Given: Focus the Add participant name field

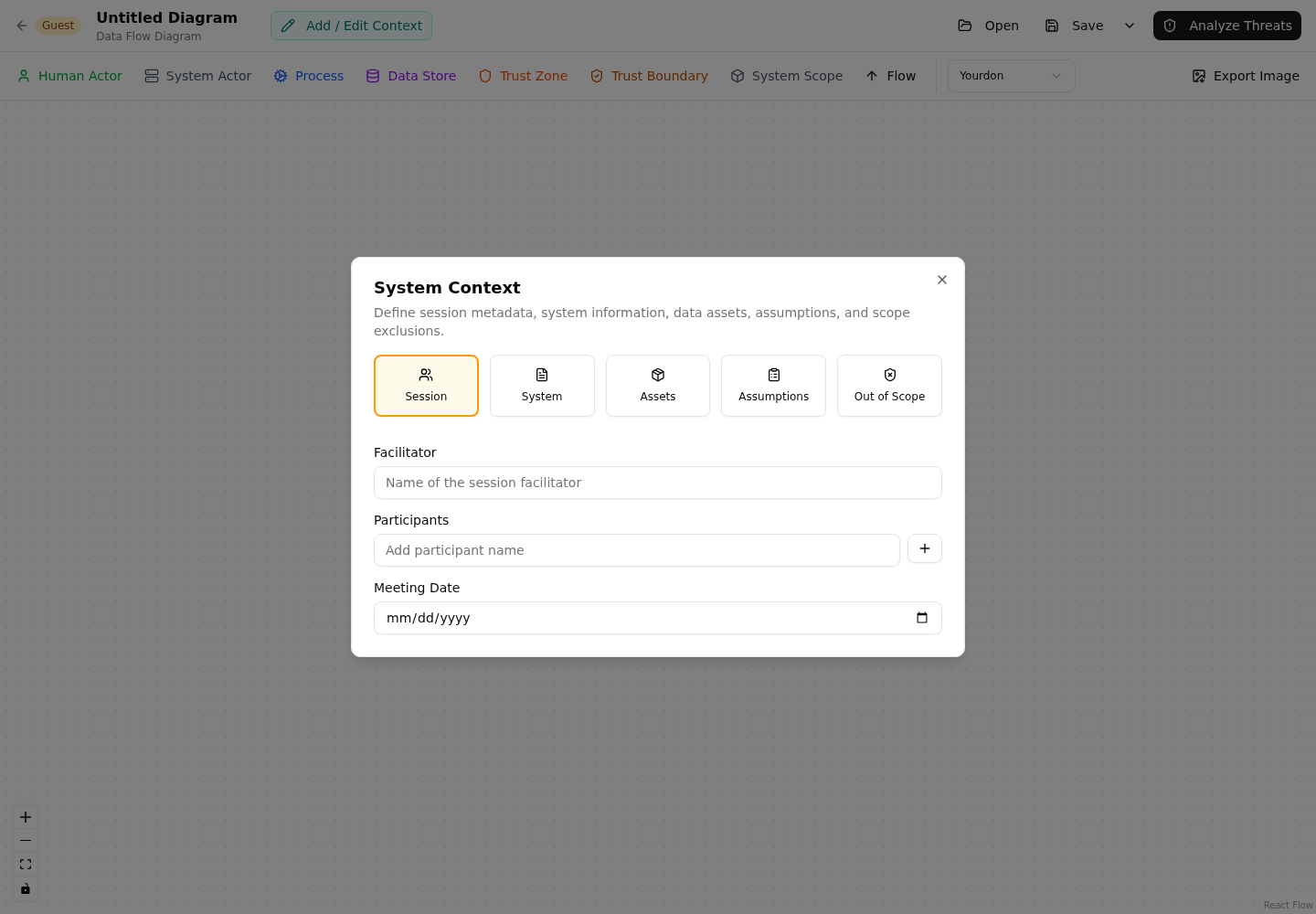Looking at the screenshot, I should pyautogui.click(x=637, y=550).
